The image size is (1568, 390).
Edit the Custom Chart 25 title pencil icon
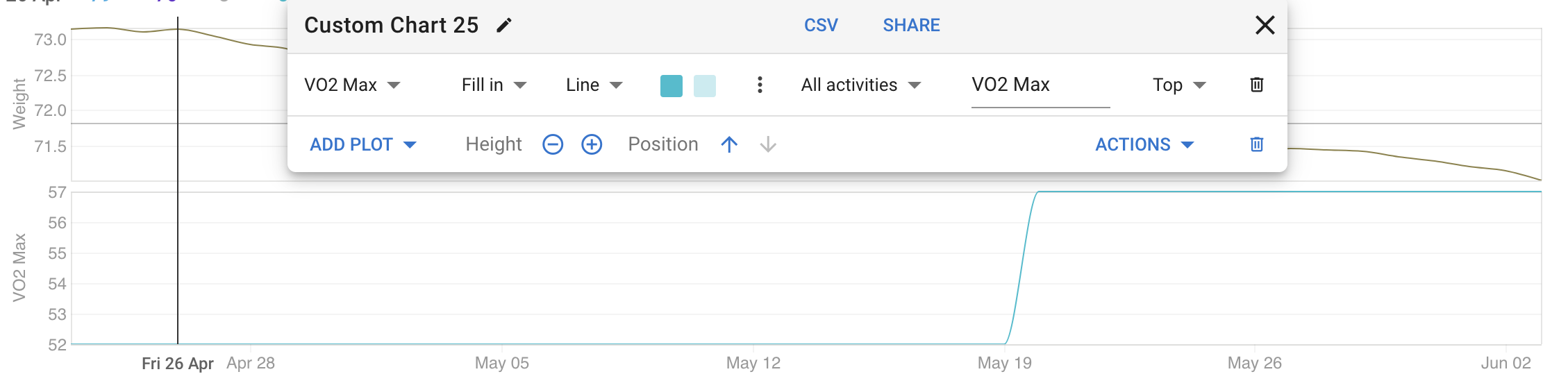tap(504, 26)
